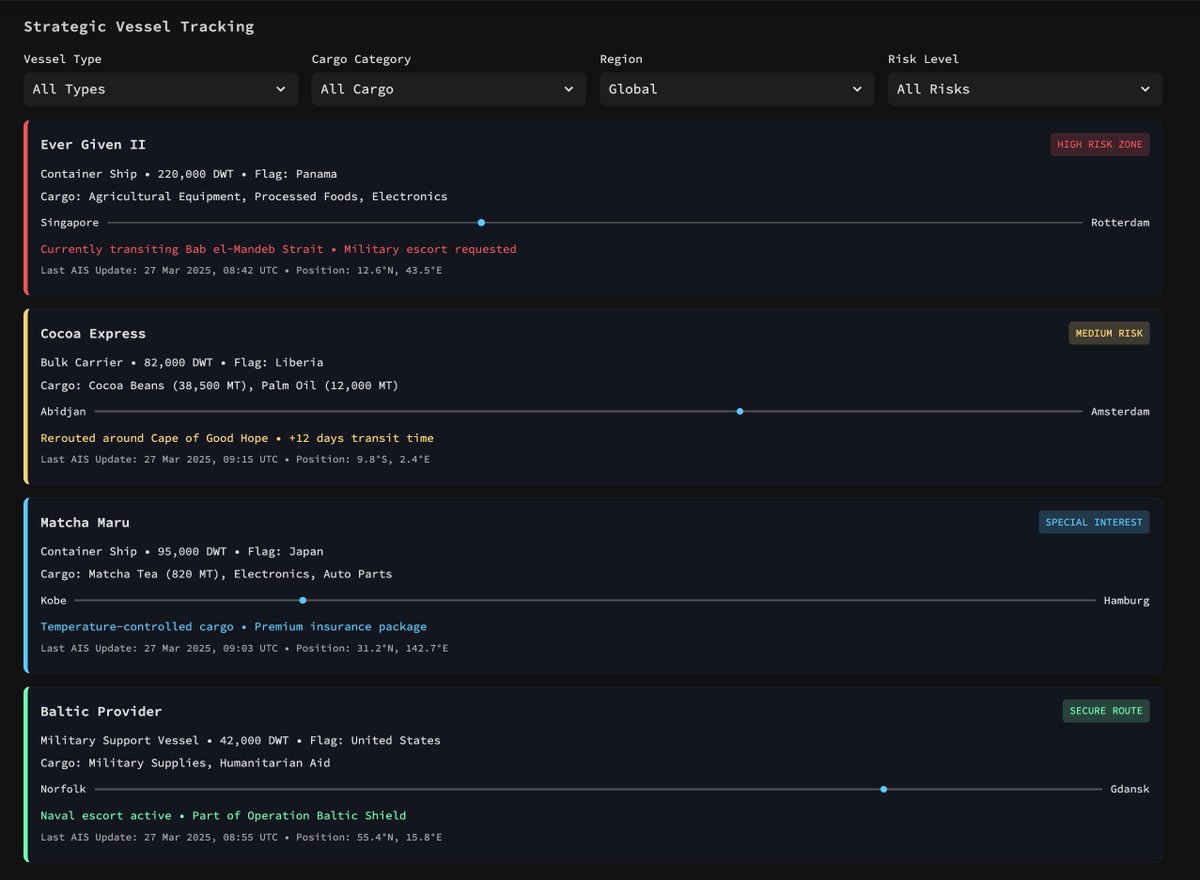This screenshot has height=880, width=1200.
Task: Click the Operation Baltic Shield status message
Action: [x=223, y=816]
